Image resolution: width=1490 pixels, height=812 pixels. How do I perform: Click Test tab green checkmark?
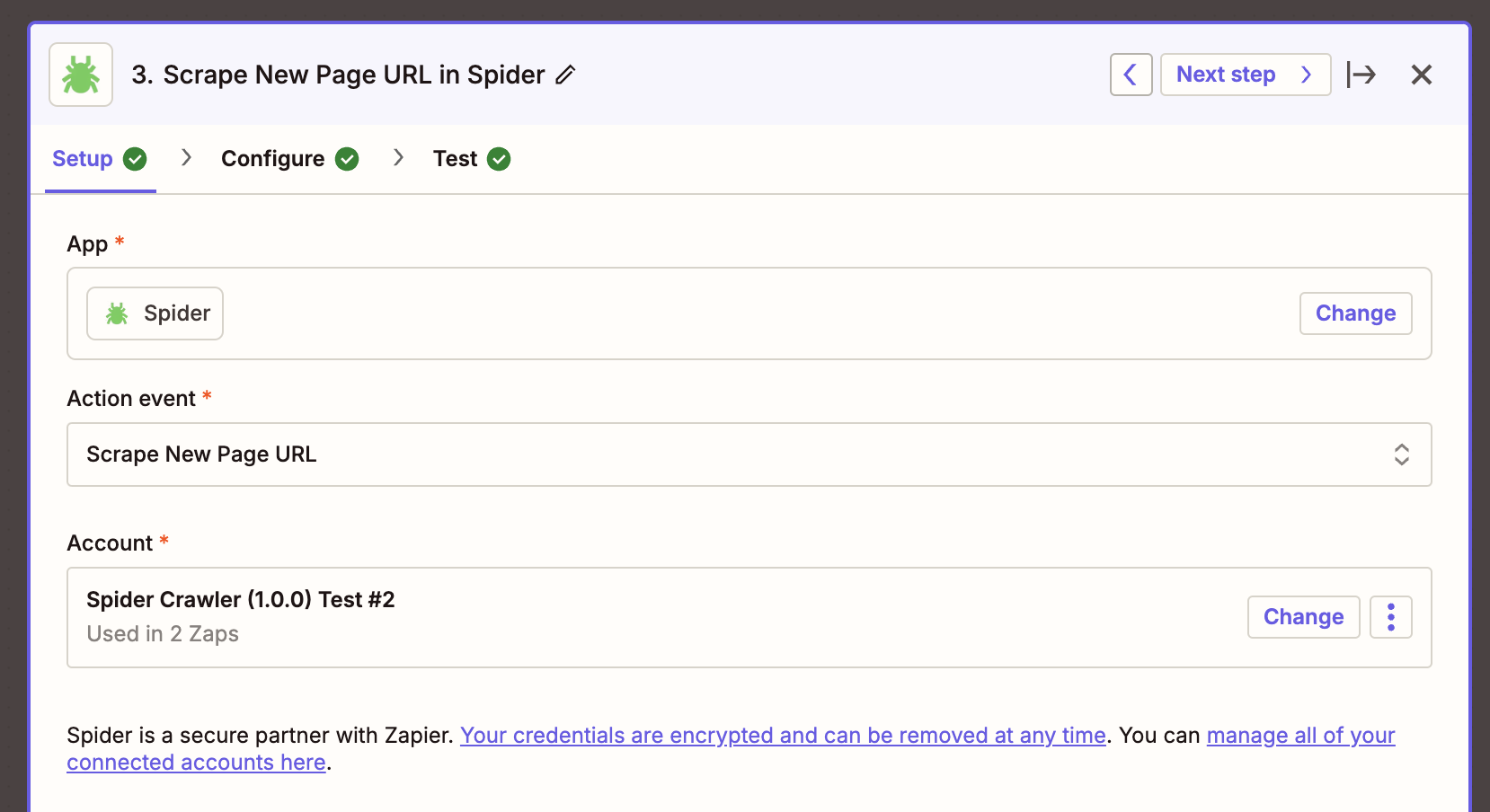pyautogui.click(x=499, y=159)
